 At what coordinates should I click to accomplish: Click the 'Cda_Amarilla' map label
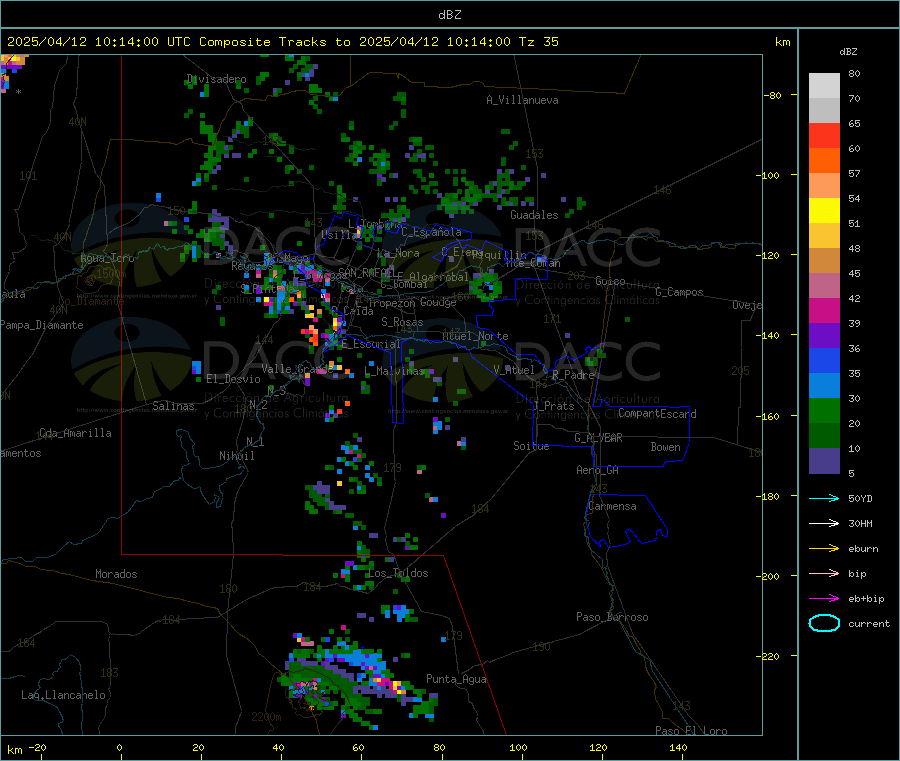point(75,433)
